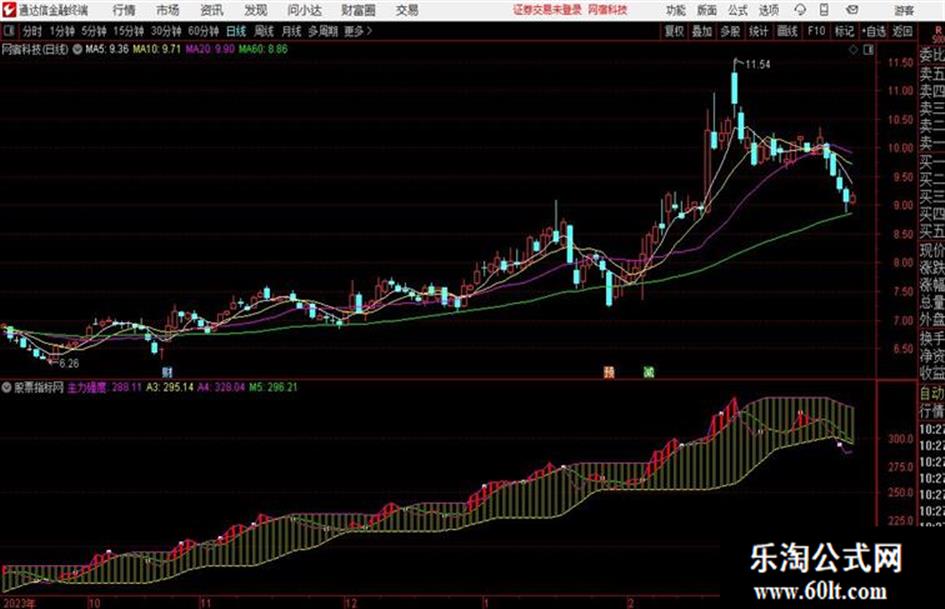945x609 pixels.
Task: Select the 日线 daily period
Action: [236, 31]
